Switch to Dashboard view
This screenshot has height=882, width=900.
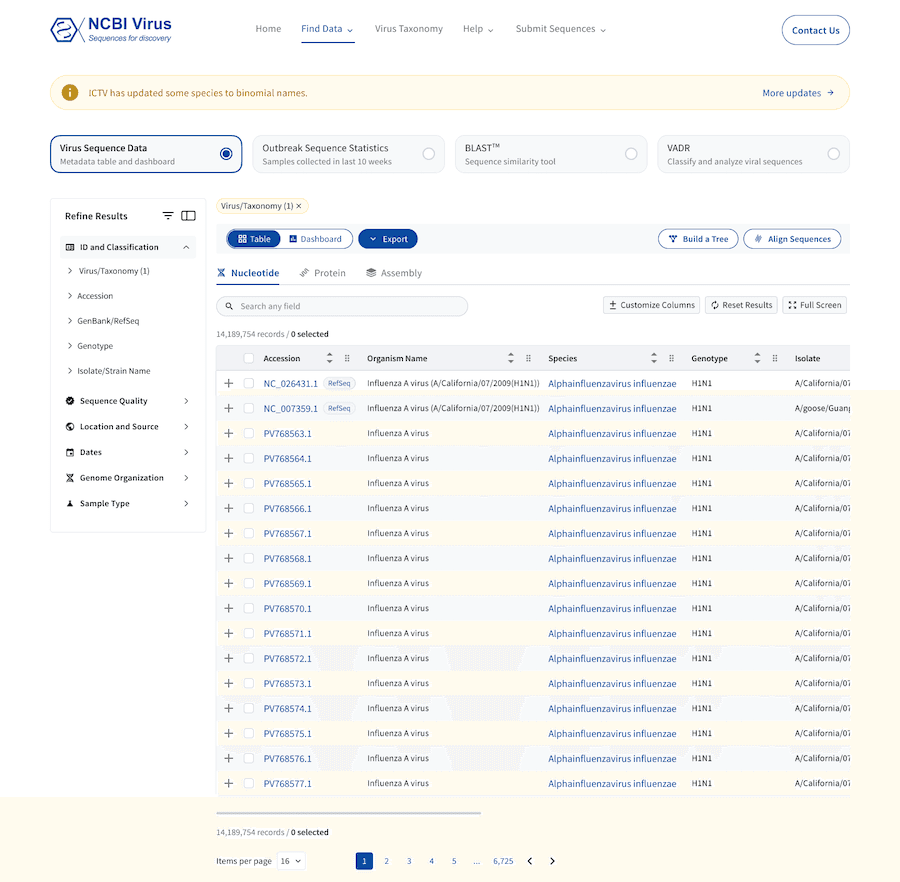click(316, 239)
